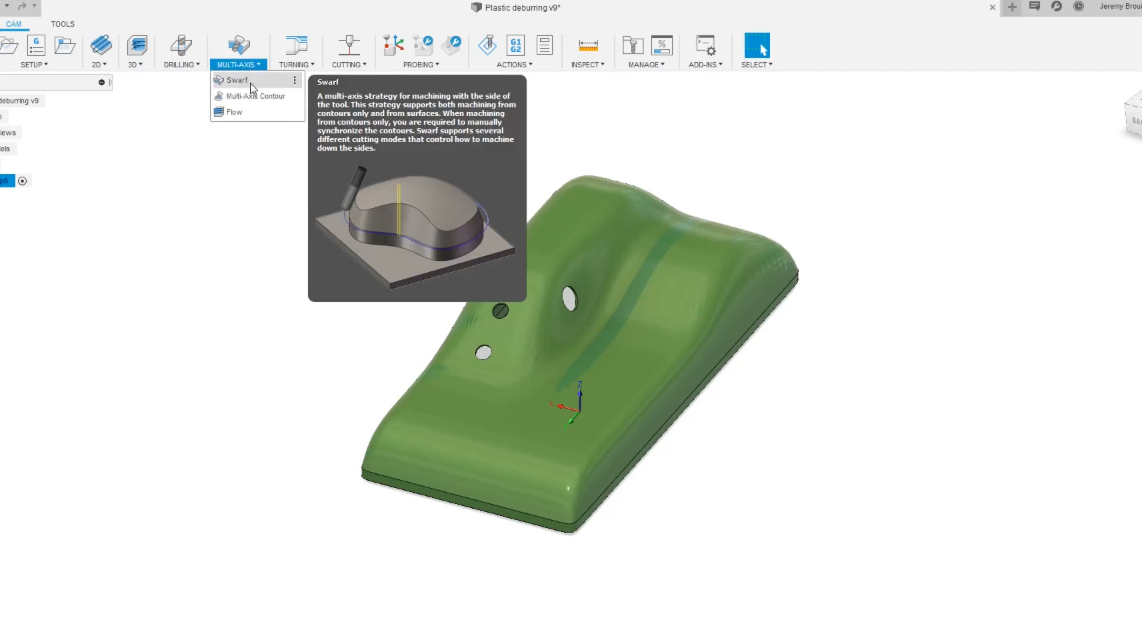The image size is (1142, 625).
Task: Pick Flow from the Multi-Axis menu
Action: [x=234, y=112]
